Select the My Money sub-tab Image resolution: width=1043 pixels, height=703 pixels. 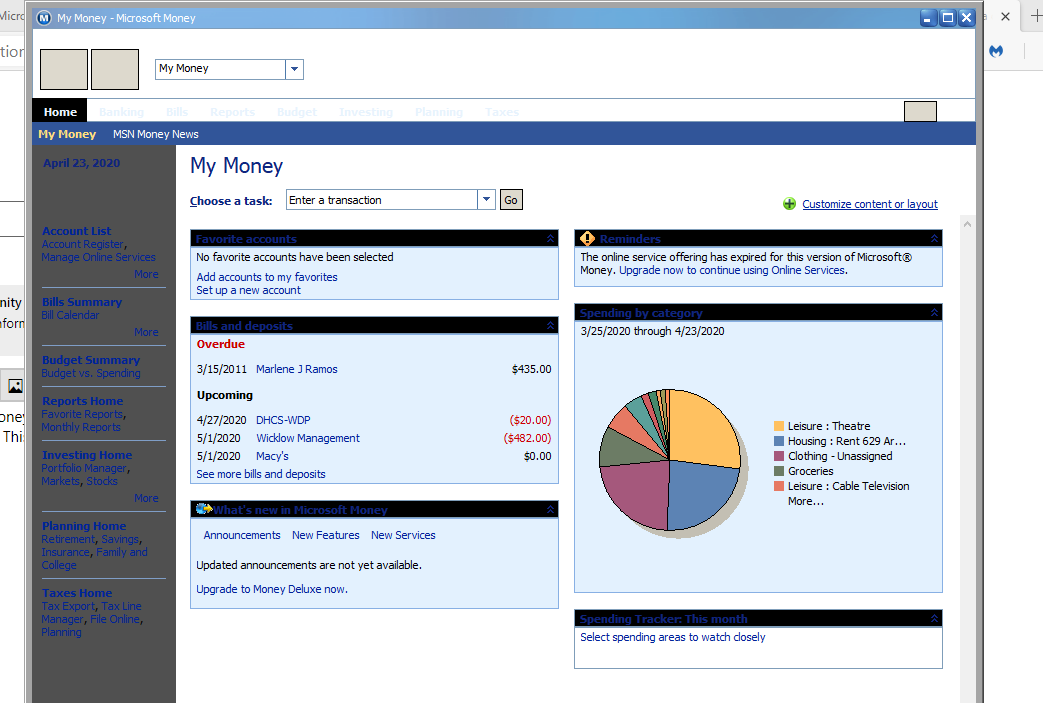(x=67, y=134)
